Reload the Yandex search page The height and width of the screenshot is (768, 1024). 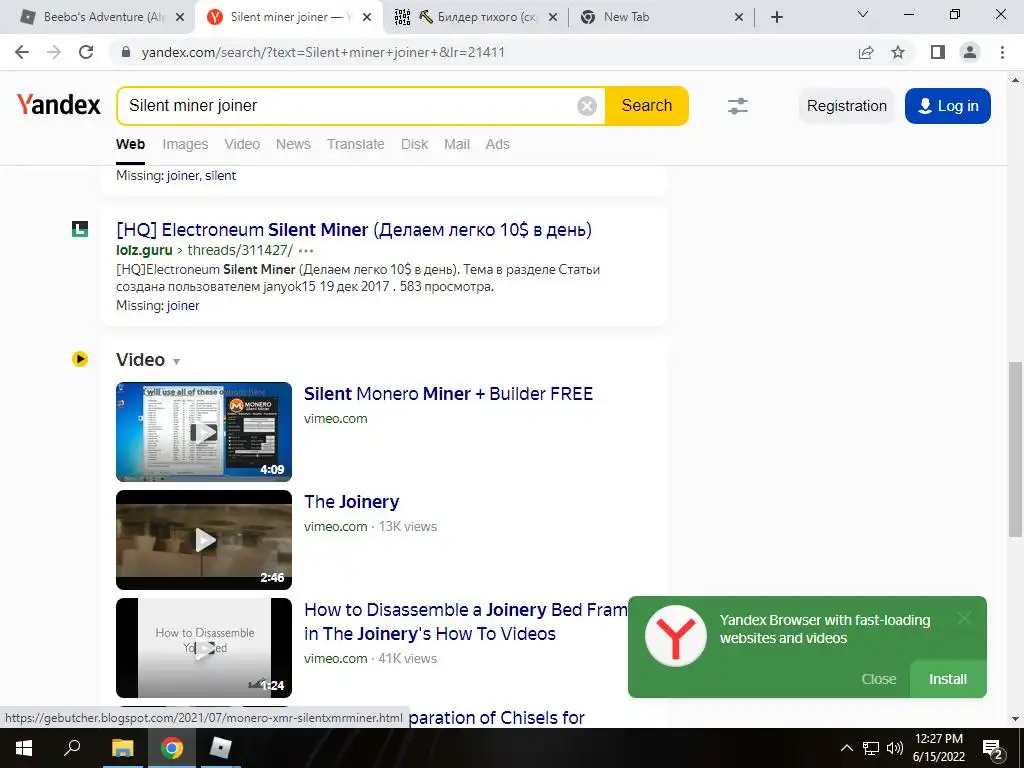pyautogui.click(x=86, y=52)
